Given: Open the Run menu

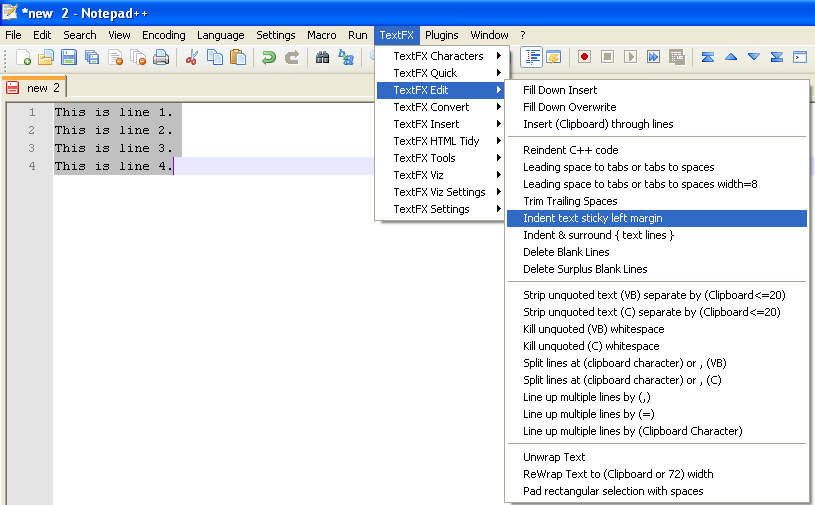Looking at the screenshot, I should 358,35.
